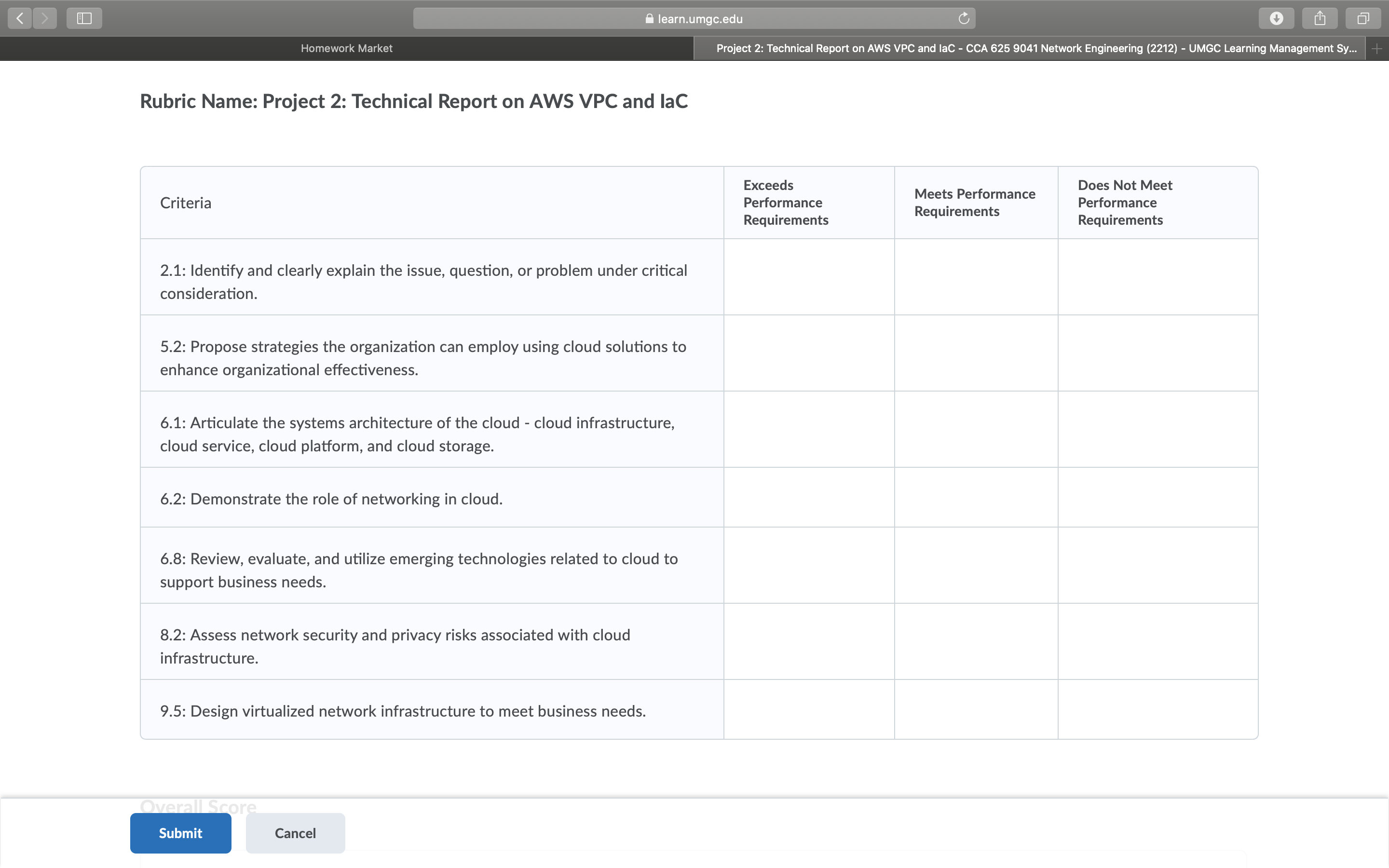Click the Cancel button

pyautogui.click(x=296, y=833)
